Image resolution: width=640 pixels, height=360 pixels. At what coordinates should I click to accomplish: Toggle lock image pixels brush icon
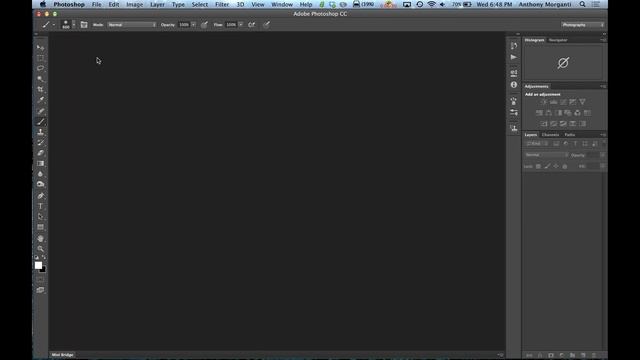(547, 167)
